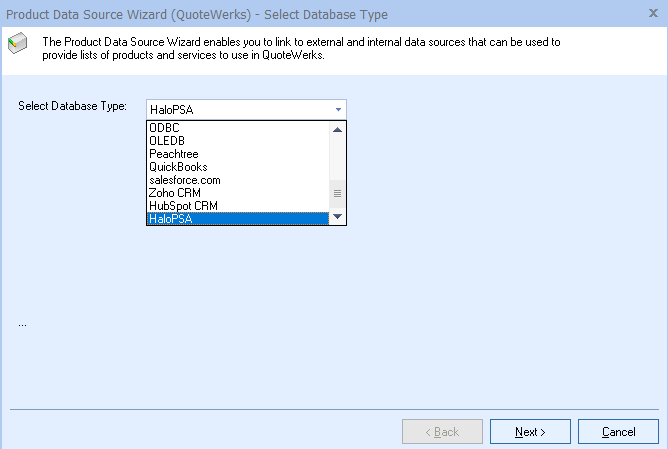The width and height of the screenshot is (668, 449).
Task: Select Zoho CRM from the list
Action: click(x=176, y=193)
